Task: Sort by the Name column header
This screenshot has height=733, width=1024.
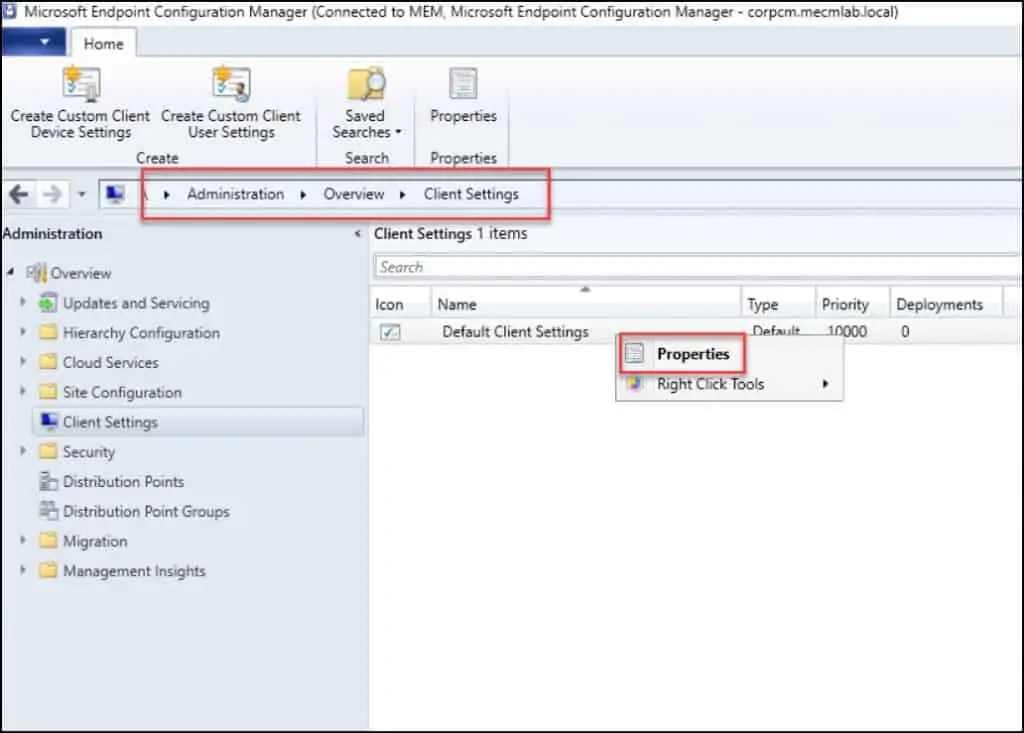Action: [x=586, y=304]
